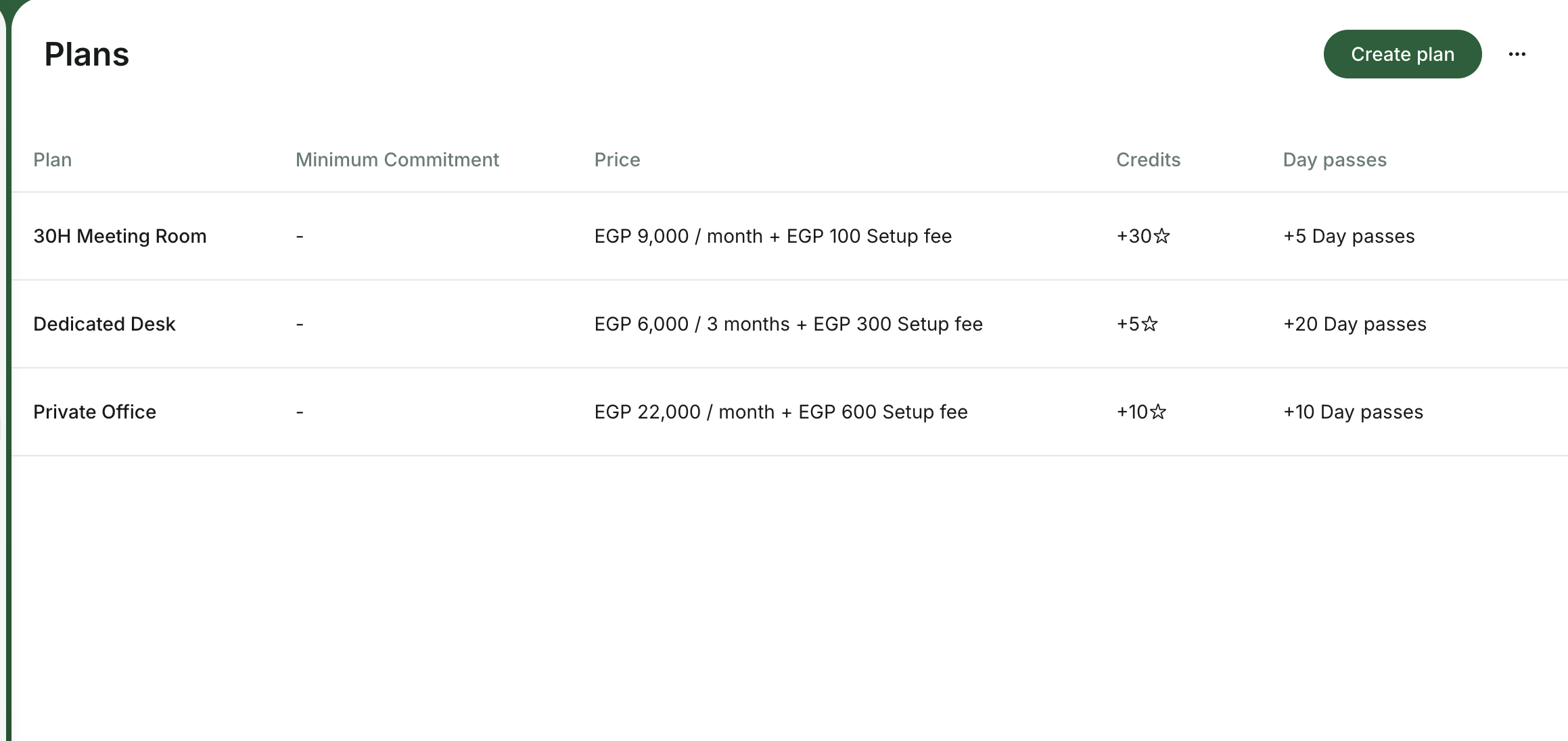Viewport: 1568px width, 741px height.
Task: Click the +10 Day passes cell
Action: [x=1354, y=412]
